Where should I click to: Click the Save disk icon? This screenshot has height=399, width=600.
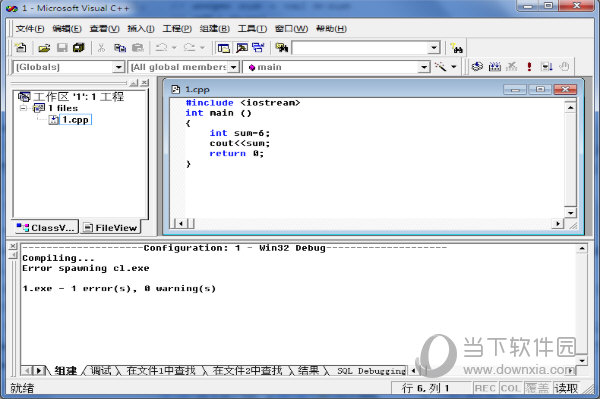coord(62,48)
